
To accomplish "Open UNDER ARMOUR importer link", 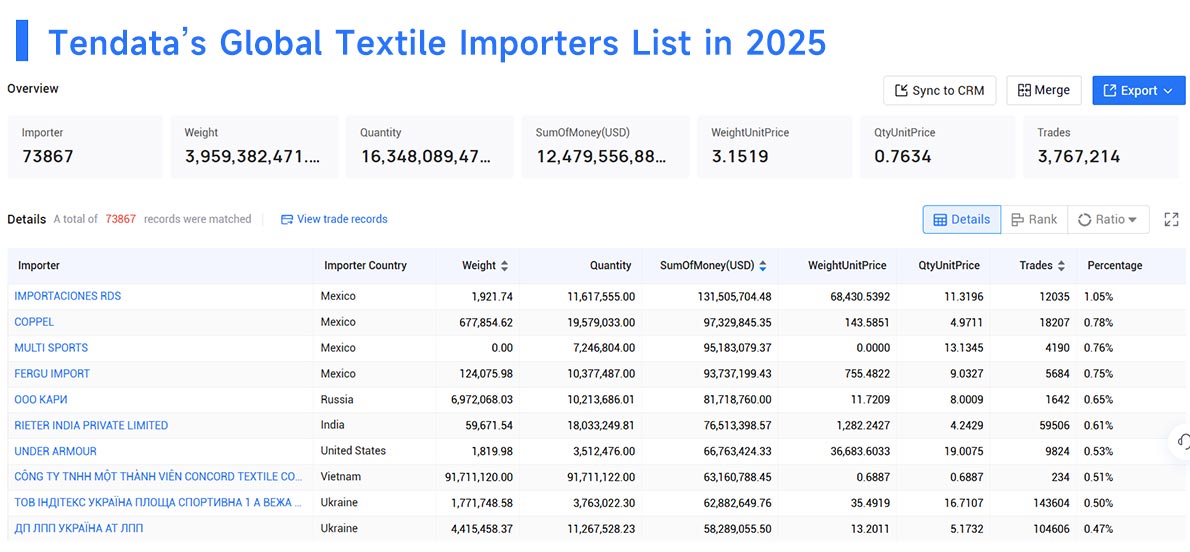I will 55,451.
